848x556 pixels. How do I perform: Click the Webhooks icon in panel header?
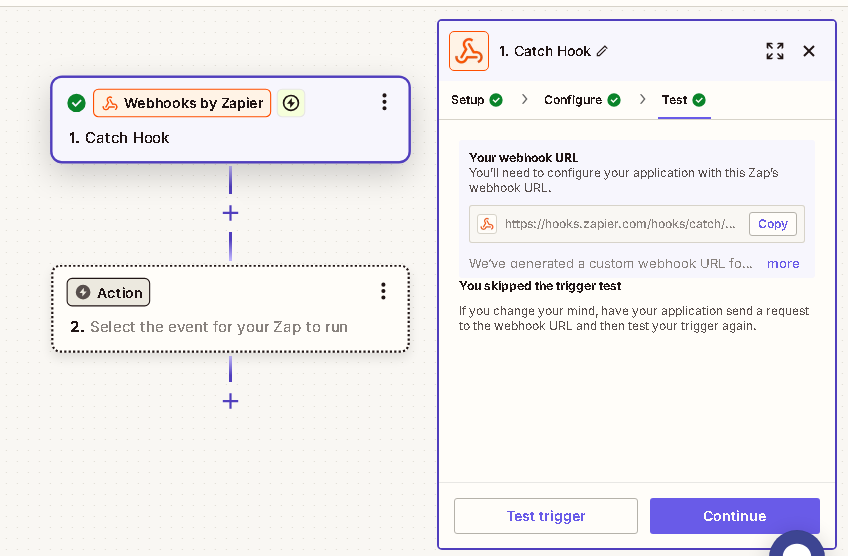469,51
